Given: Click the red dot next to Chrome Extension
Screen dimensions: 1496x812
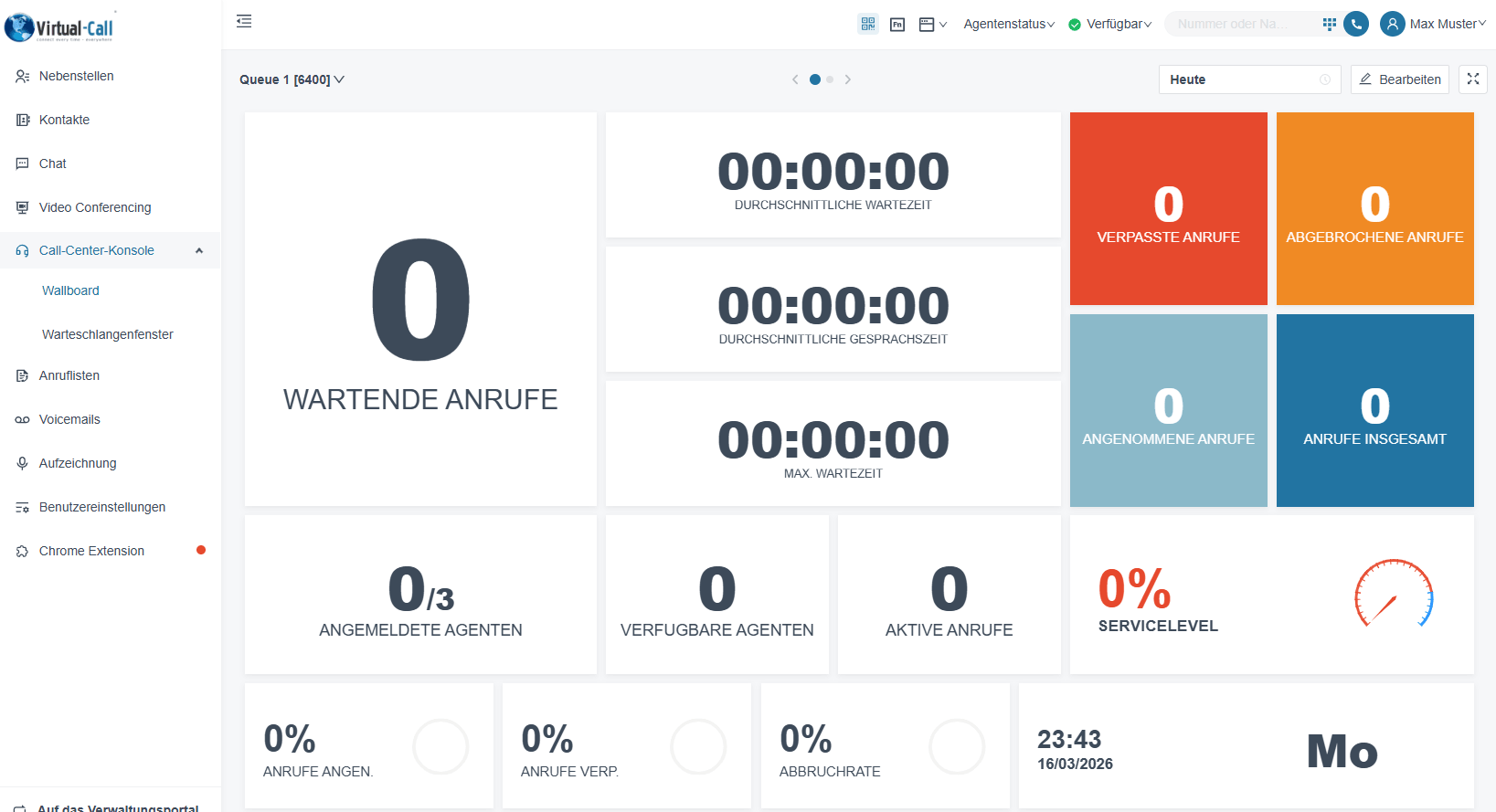Looking at the screenshot, I should (x=201, y=550).
